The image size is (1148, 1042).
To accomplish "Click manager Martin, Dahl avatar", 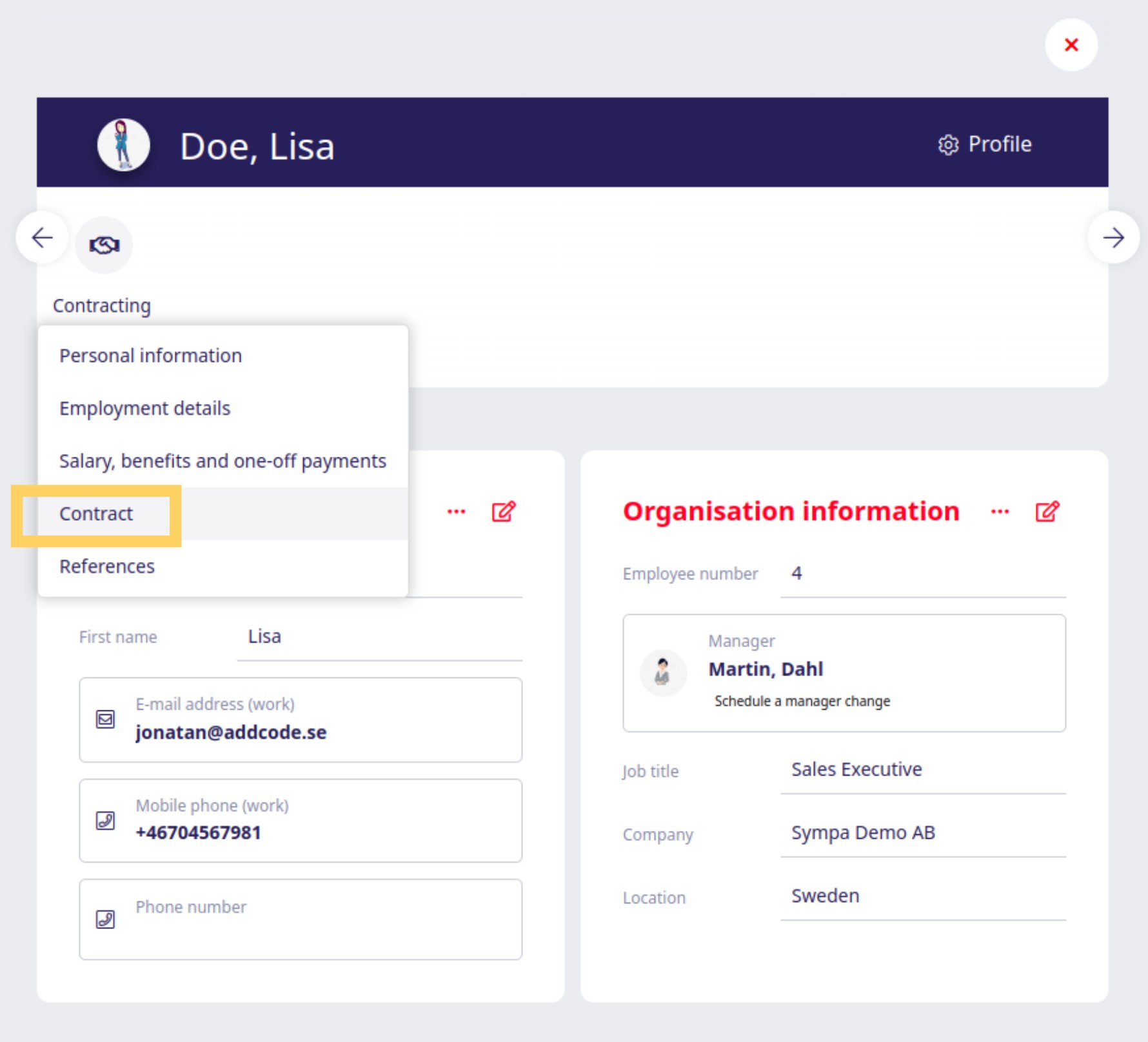I will pyautogui.click(x=662, y=672).
